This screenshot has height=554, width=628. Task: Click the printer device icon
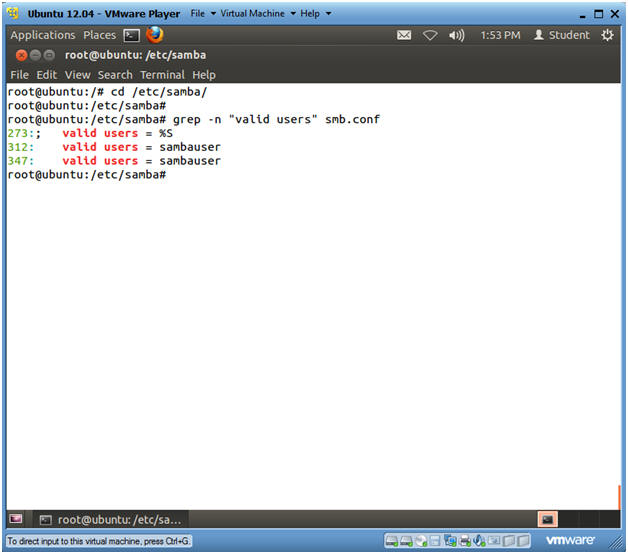click(x=465, y=541)
